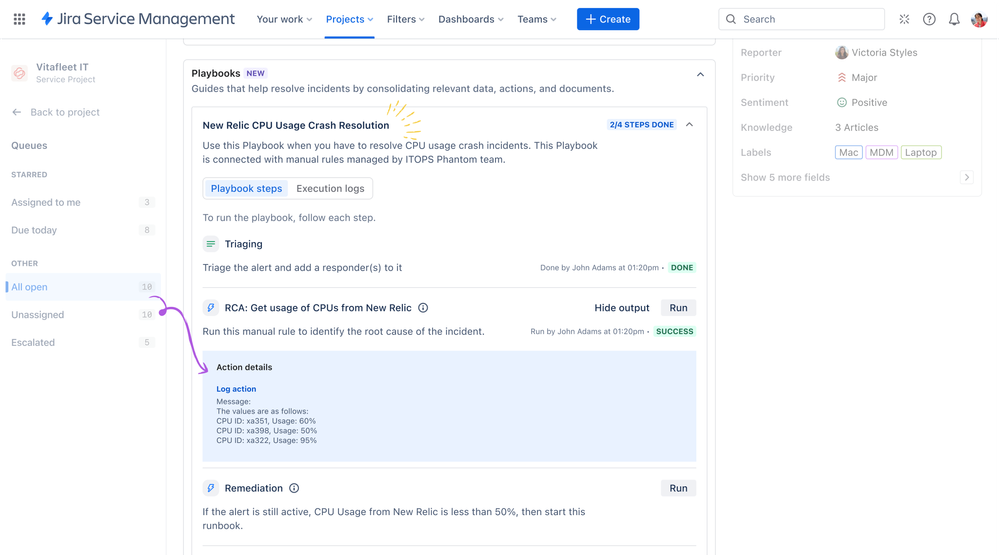Open the 3 Articles knowledge link
Image resolution: width=999 pixels, height=555 pixels.
coord(856,127)
